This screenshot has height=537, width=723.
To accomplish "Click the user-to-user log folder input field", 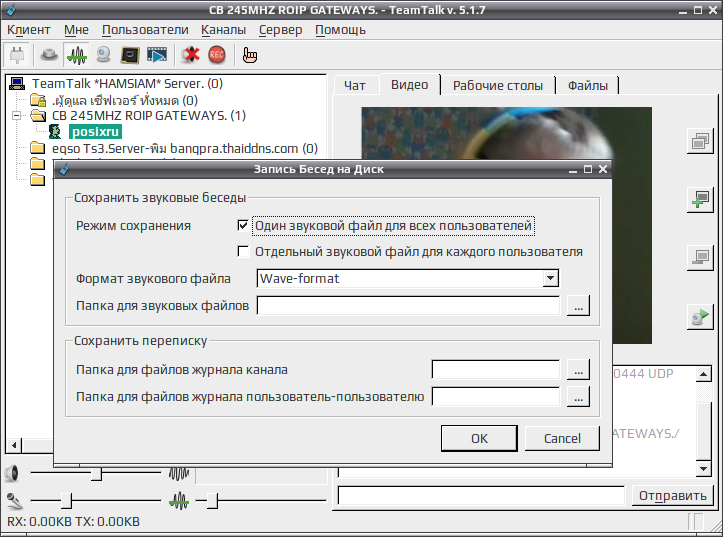I will click(496, 396).
